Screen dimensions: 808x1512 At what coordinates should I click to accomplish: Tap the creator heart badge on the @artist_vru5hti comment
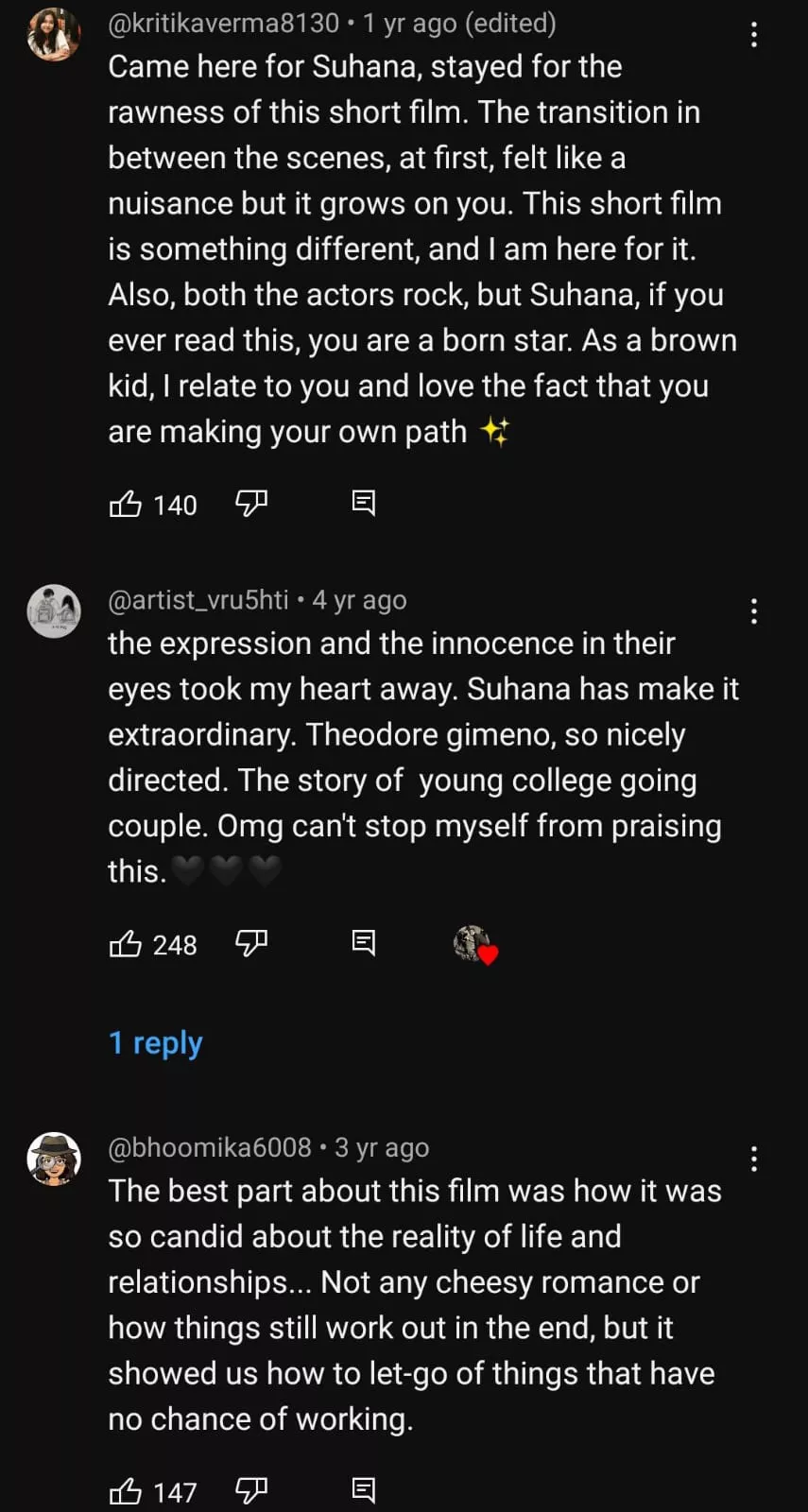coord(474,944)
